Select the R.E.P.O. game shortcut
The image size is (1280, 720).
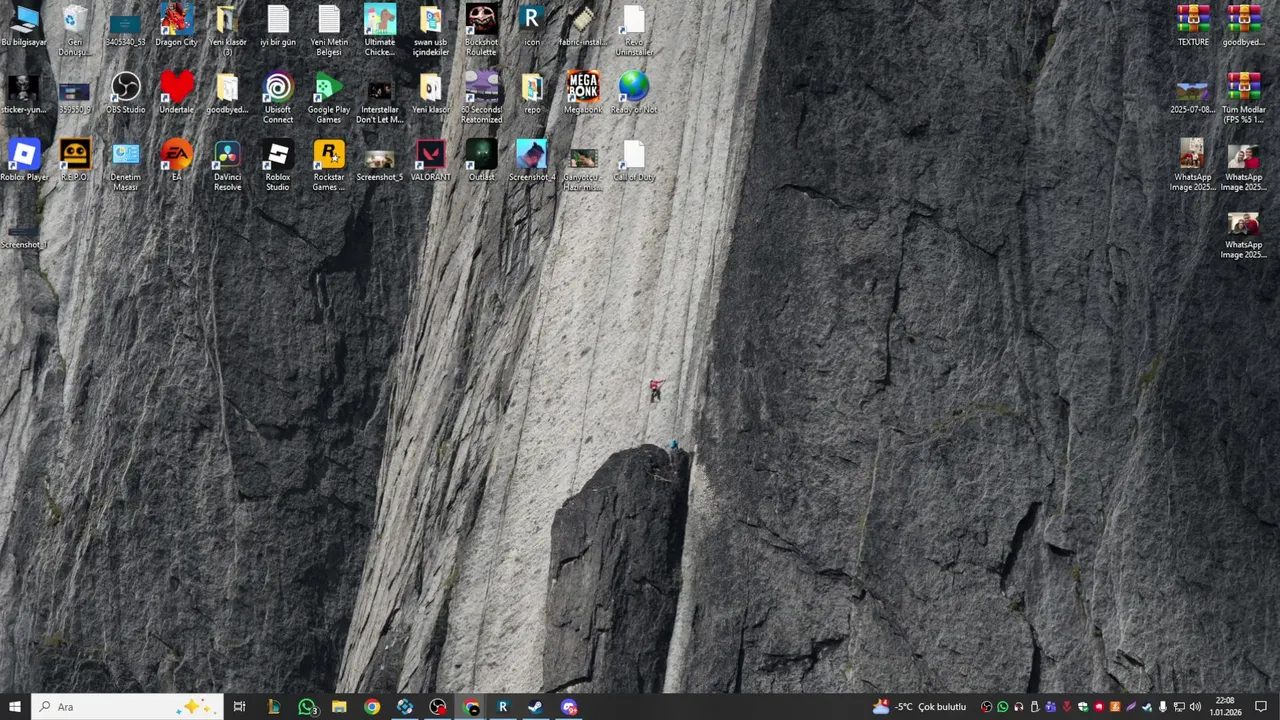coord(75,161)
